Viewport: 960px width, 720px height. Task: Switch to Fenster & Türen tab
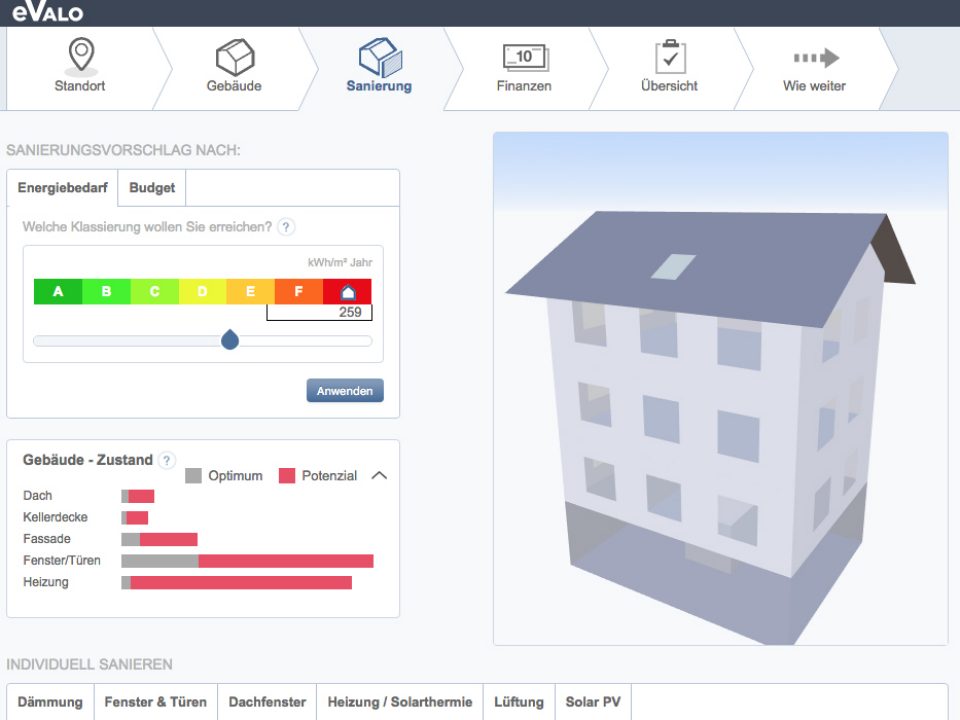[x=155, y=702]
